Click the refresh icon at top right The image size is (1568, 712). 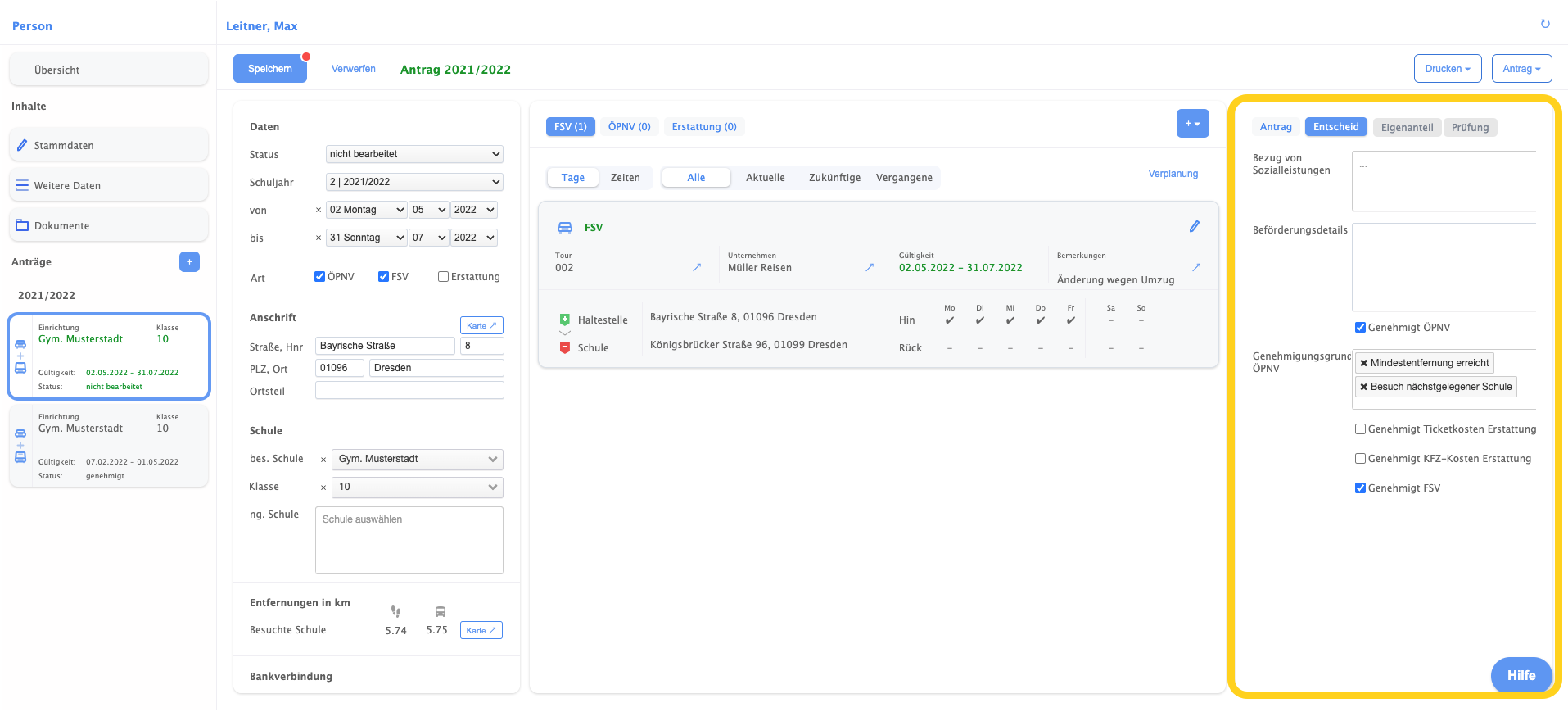(x=1544, y=24)
